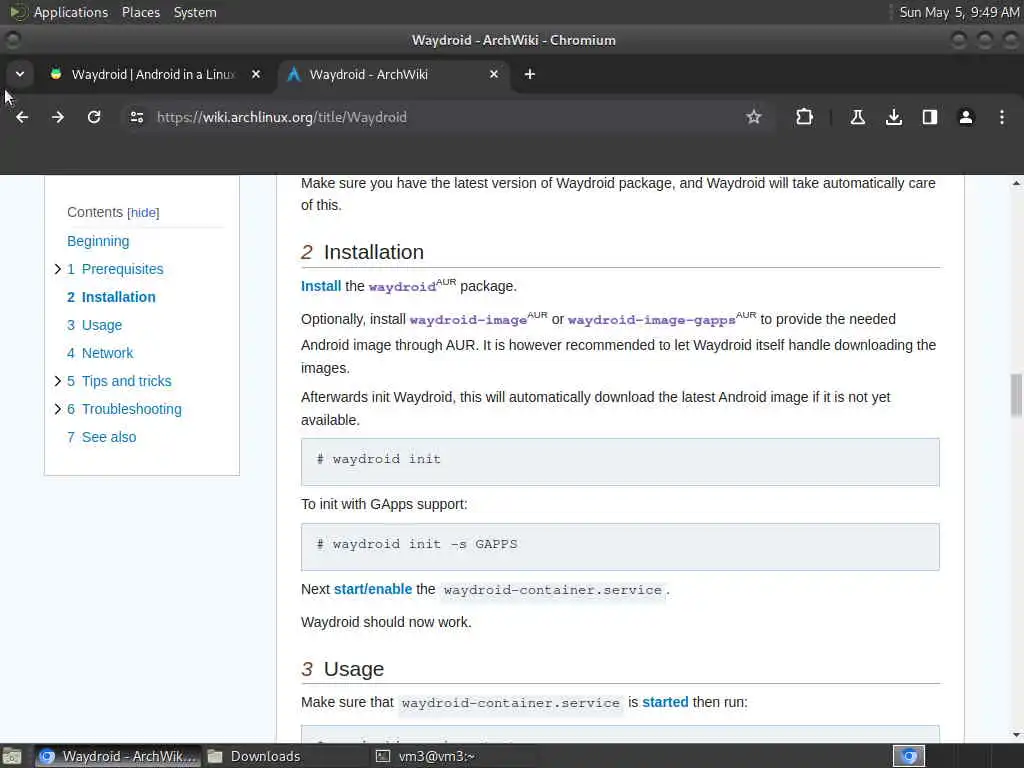Go to 5 Tips and tricks
The image size is (1024, 768).
[x=119, y=381]
